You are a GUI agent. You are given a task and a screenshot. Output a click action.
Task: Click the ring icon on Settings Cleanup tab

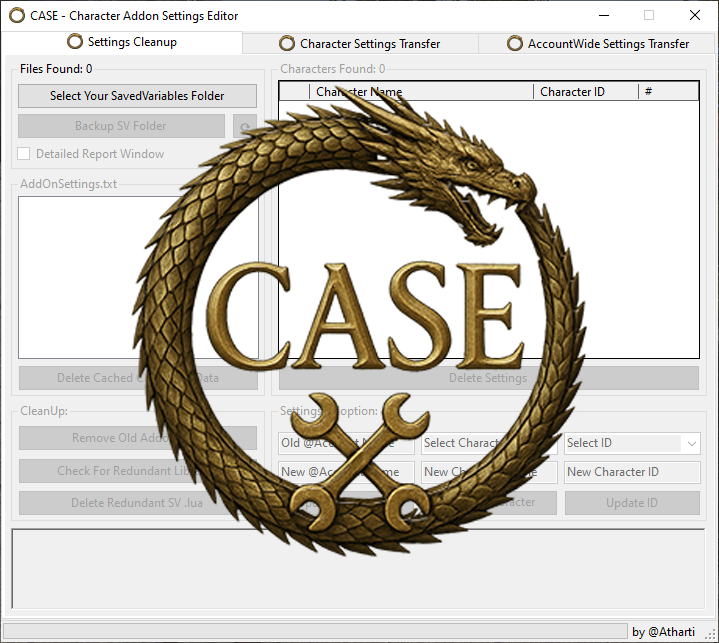[75, 42]
